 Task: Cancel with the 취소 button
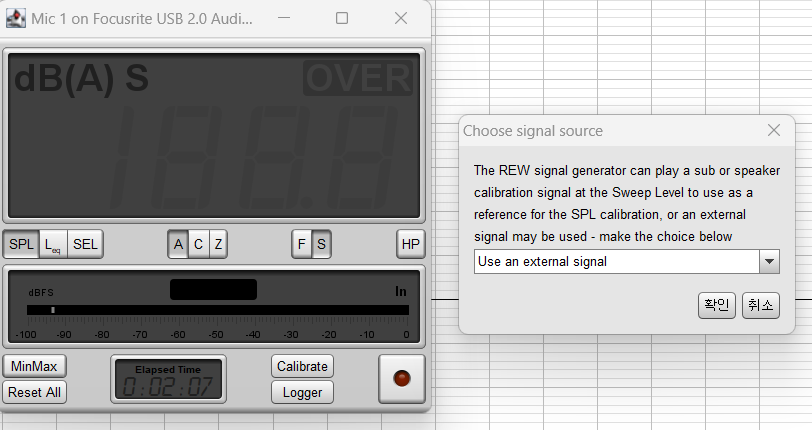pos(761,305)
